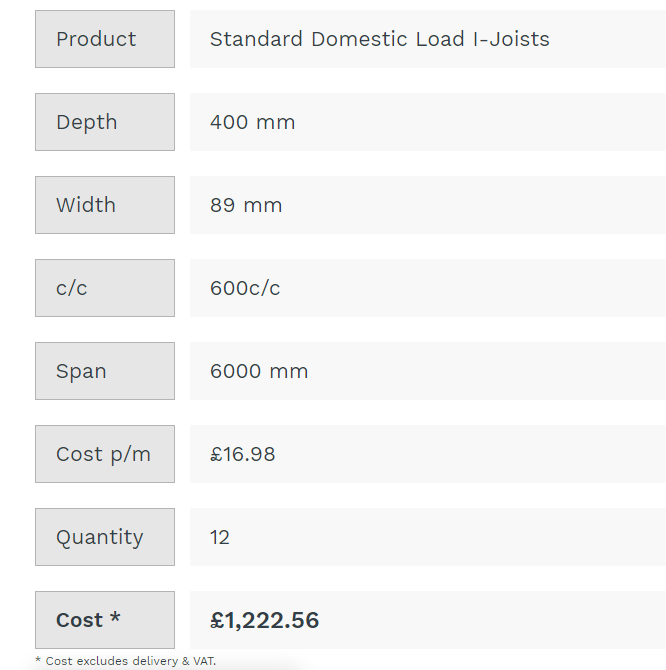
Task: Select the quantity value 12
Action: point(220,537)
